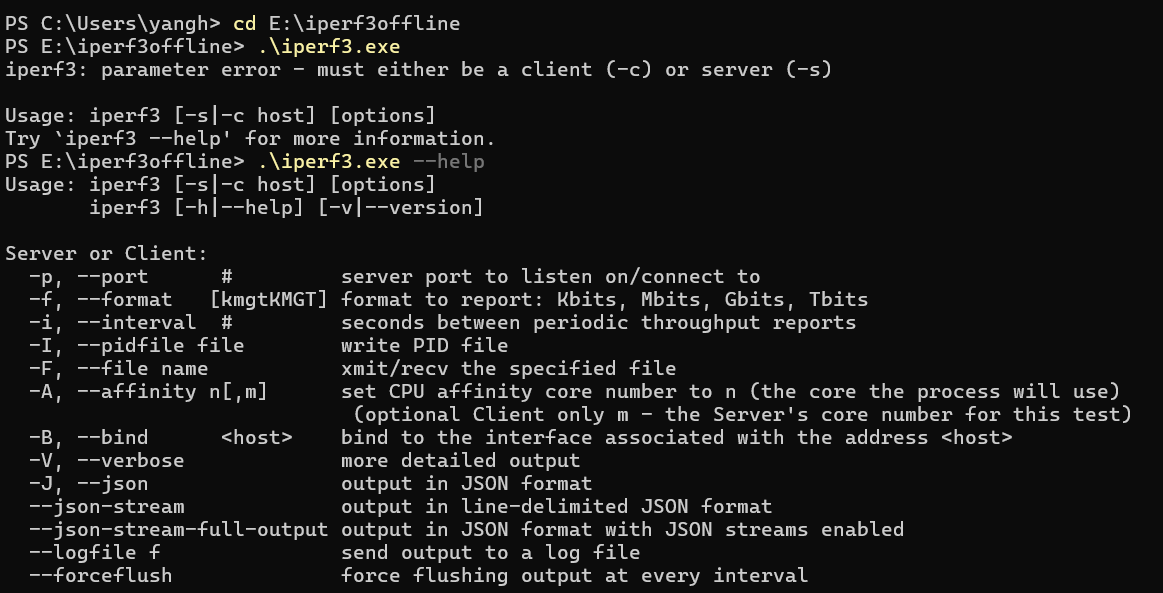Select the "-i, --interval" option text
Viewport: 1163px width, 593px height.
tap(112, 322)
